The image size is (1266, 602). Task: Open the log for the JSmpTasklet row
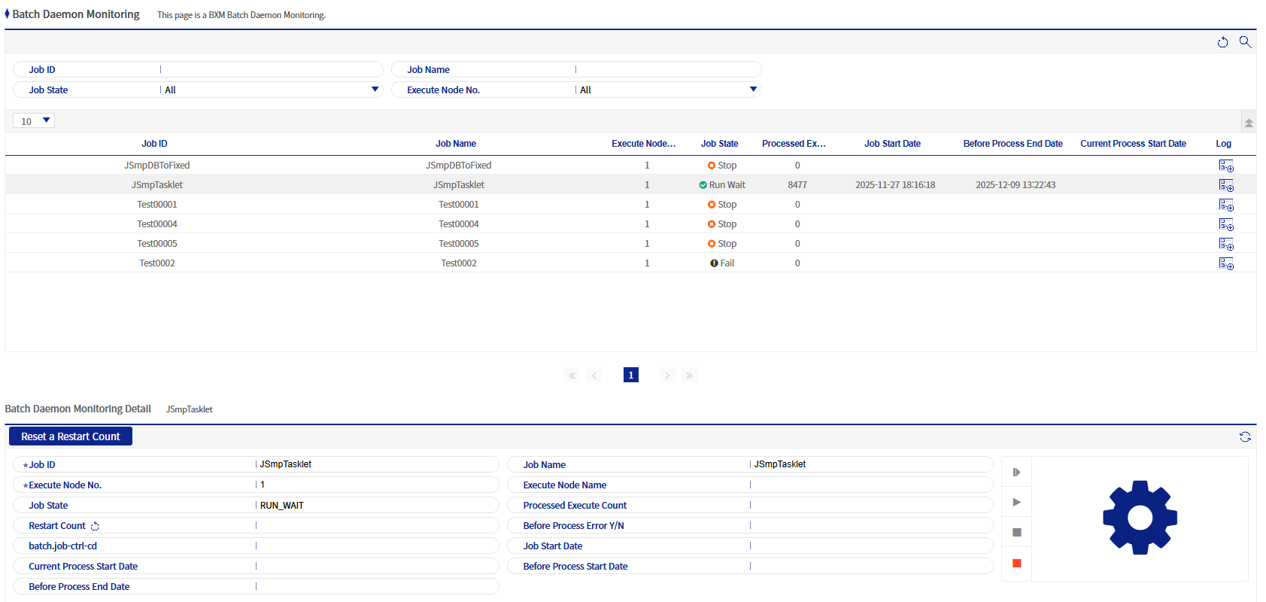[x=1225, y=185]
